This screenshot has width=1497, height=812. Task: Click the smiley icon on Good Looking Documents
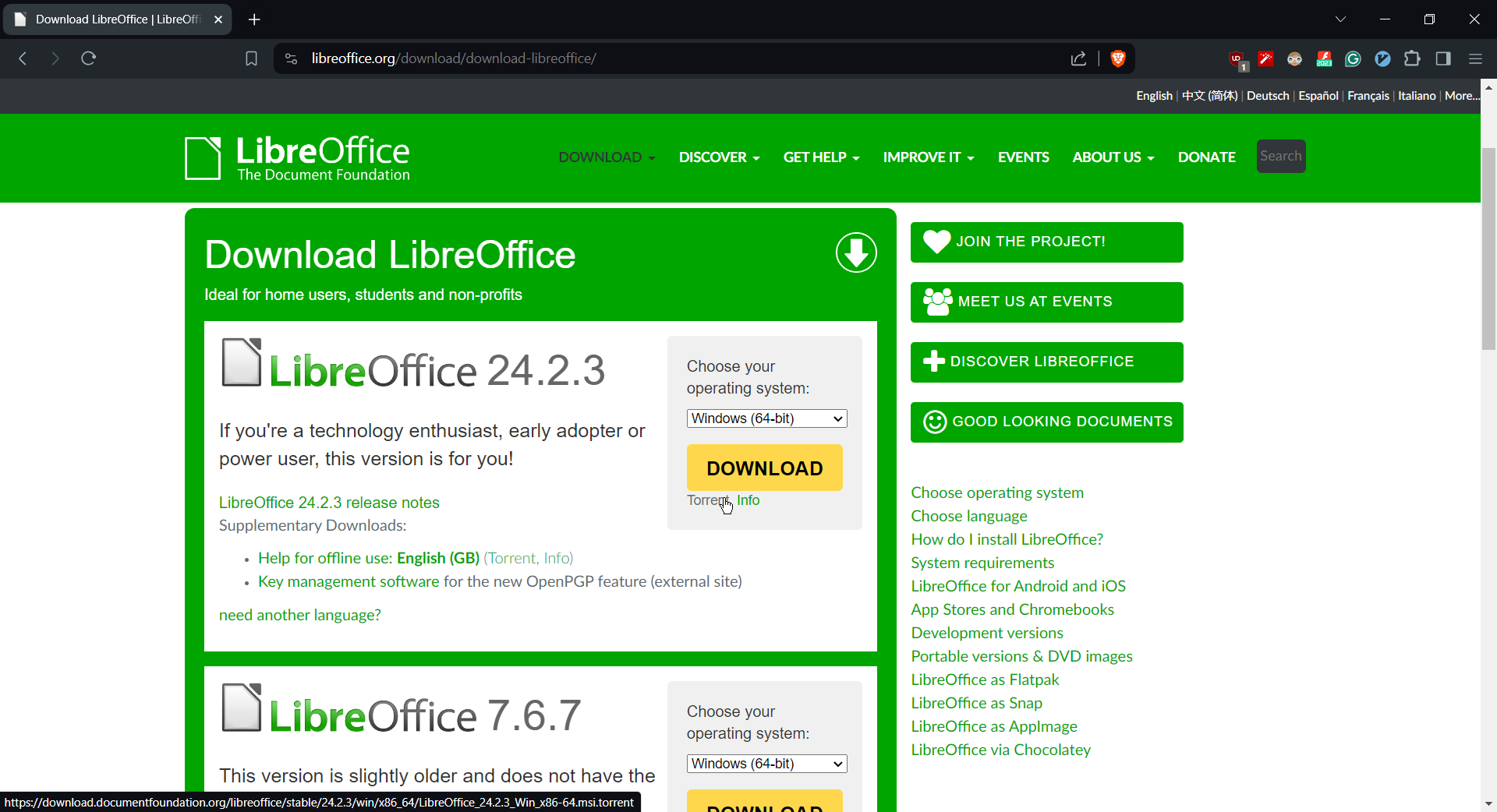click(935, 422)
